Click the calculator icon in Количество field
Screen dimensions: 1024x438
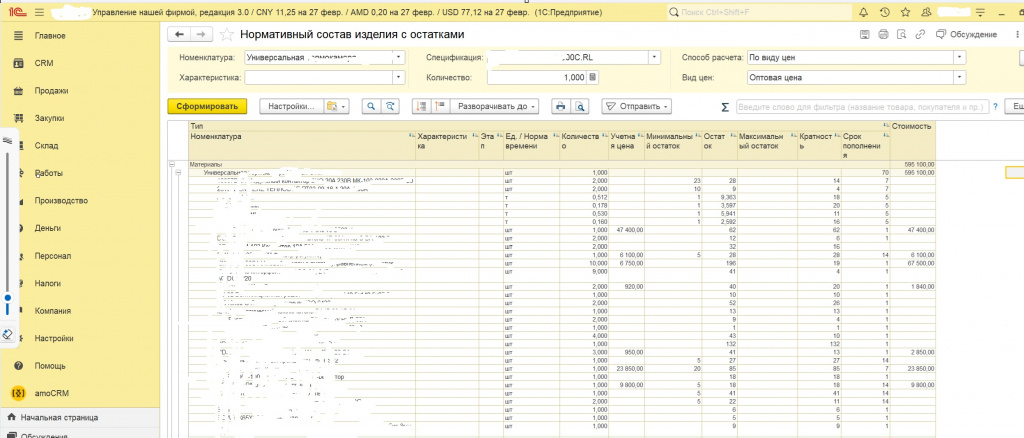[x=593, y=77]
